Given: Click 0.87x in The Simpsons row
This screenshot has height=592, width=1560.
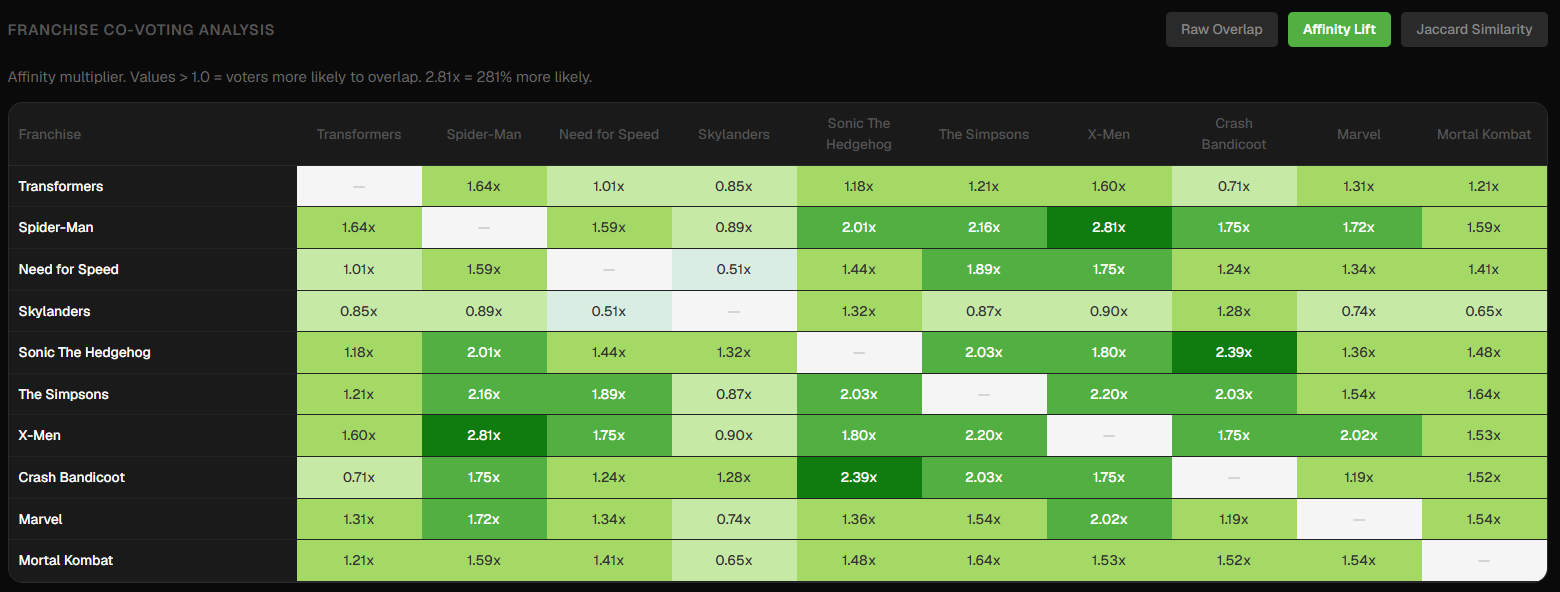Looking at the screenshot, I should (x=734, y=394).
